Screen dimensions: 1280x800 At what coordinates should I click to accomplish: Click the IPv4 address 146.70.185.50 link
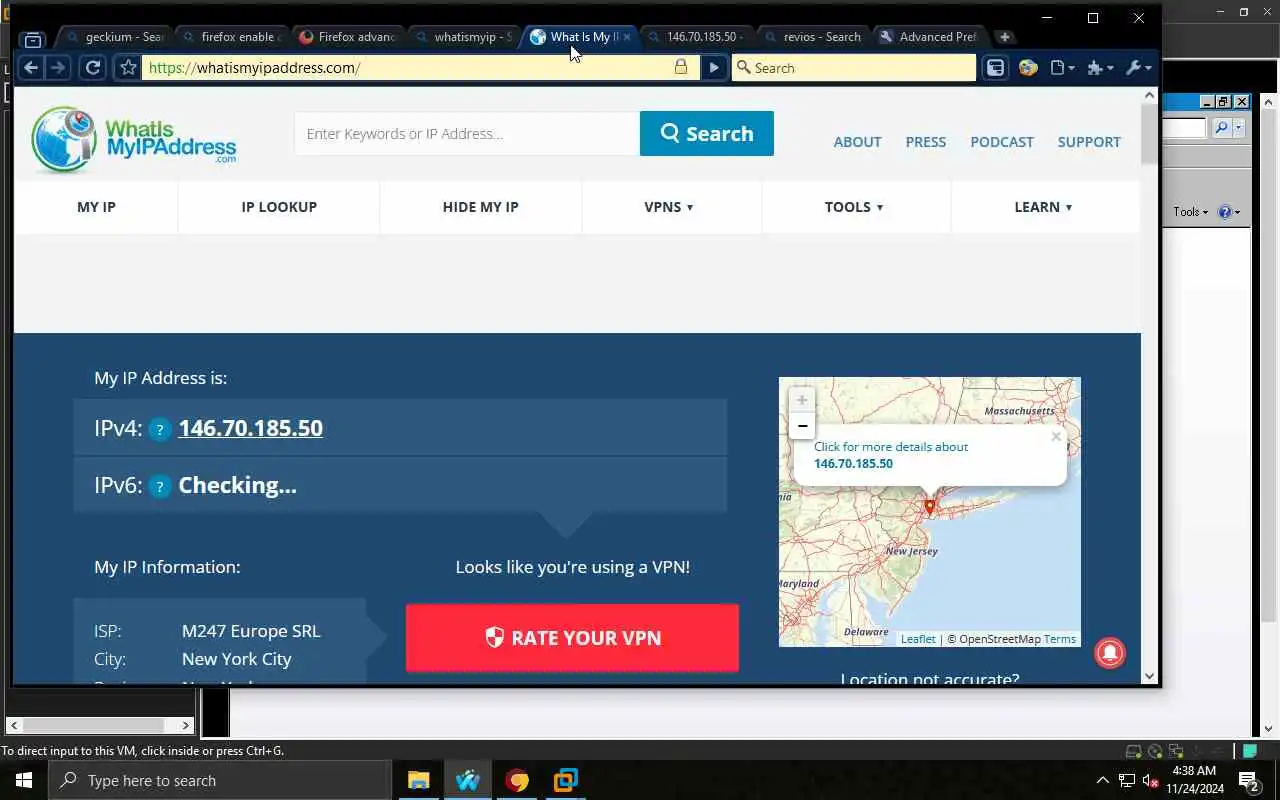pyautogui.click(x=250, y=428)
